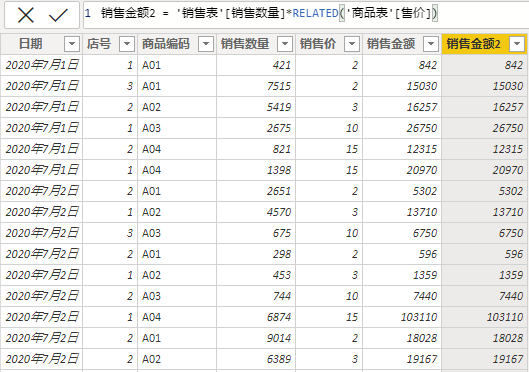Click sales quantity cell 453
The width and height of the screenshot is (529, 372).
coord(256,275)
